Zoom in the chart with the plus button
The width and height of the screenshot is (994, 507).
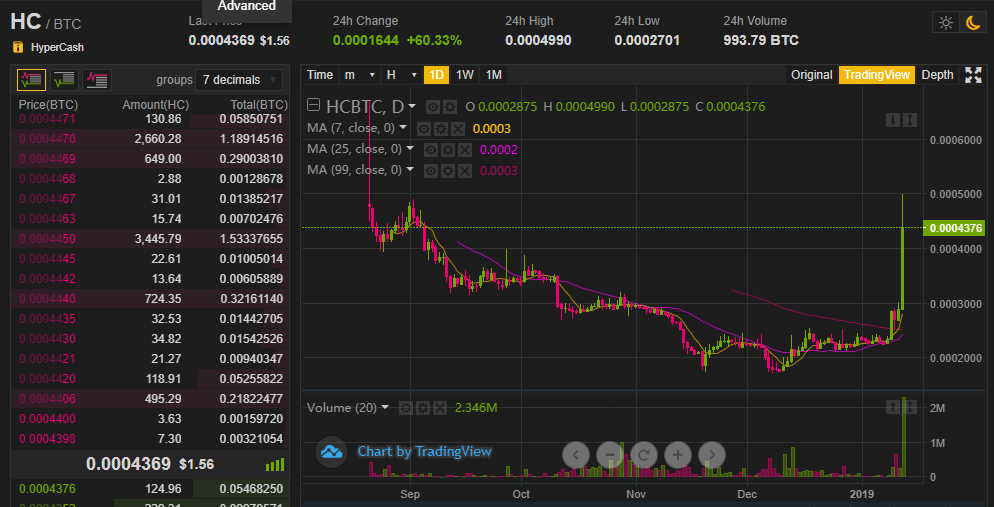pyautogui.click(x=677, y=454)
